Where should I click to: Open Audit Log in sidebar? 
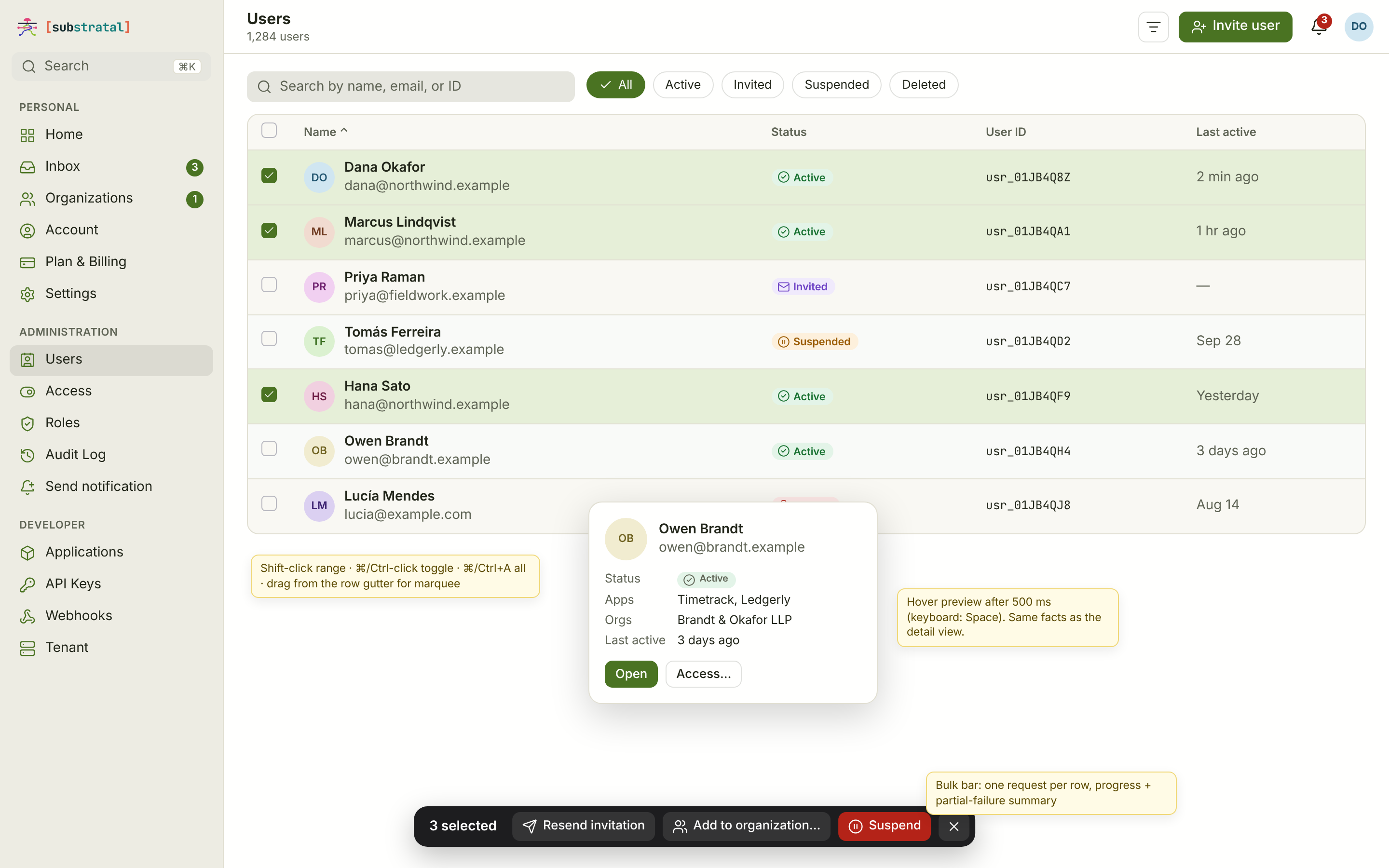pyautogui.click(x=111, y=455)
